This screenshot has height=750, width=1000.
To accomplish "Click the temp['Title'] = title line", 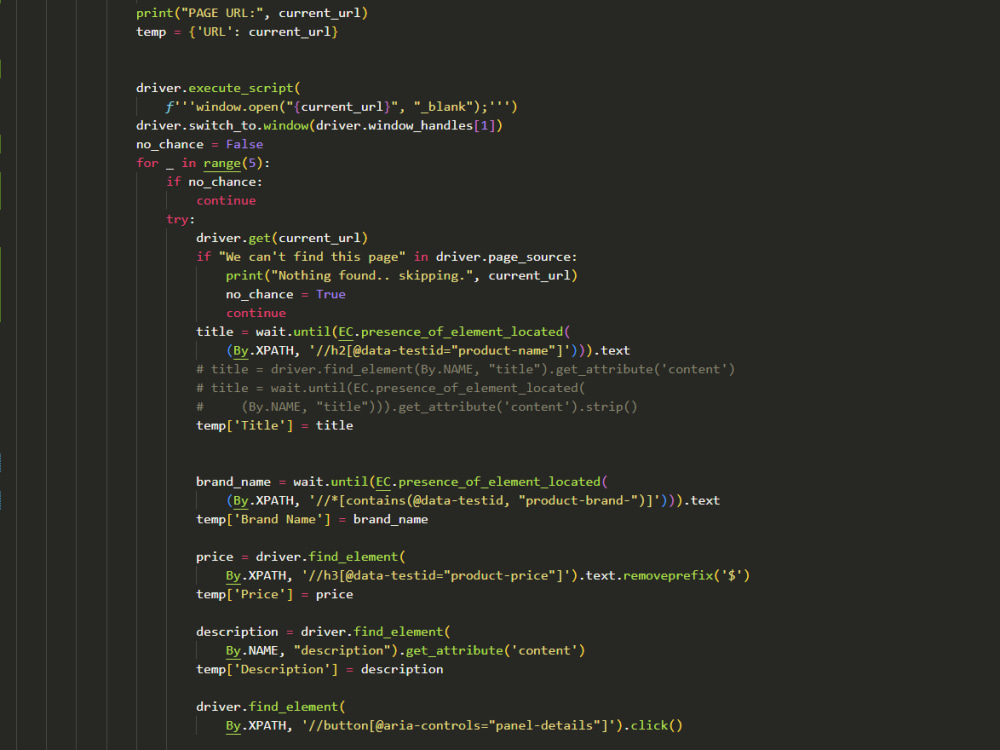I will point(274,425).
